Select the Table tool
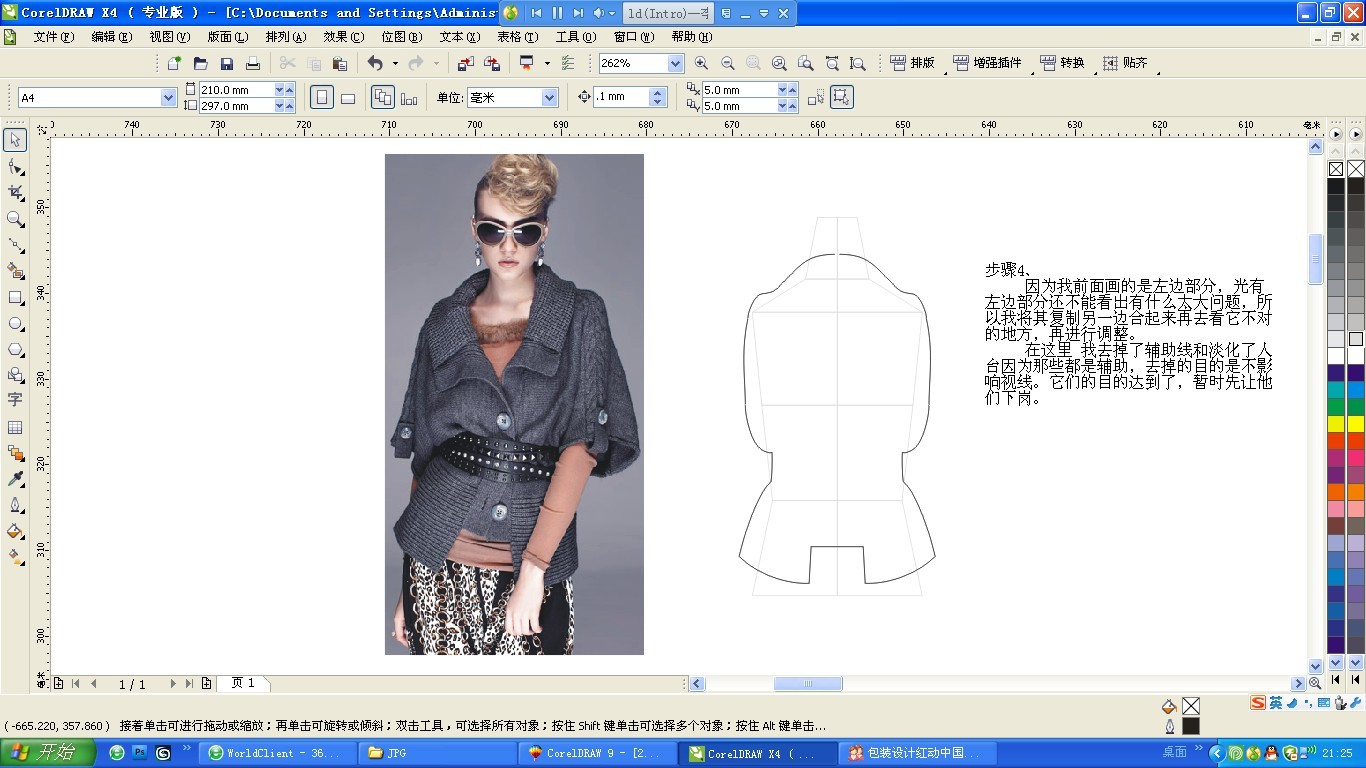 [x=15, y=427]
